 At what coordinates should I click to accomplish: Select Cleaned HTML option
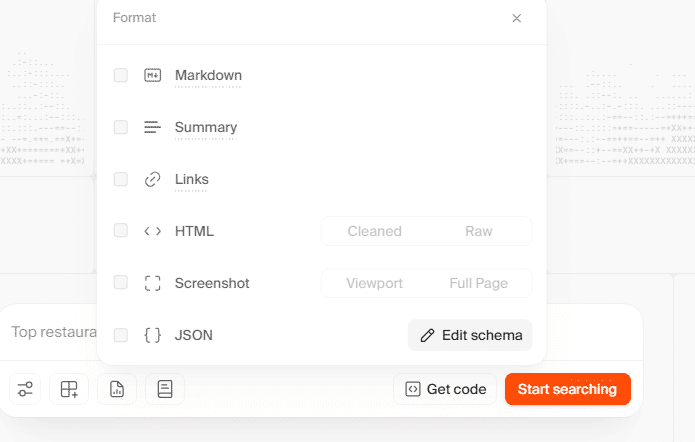click(374, 231)
